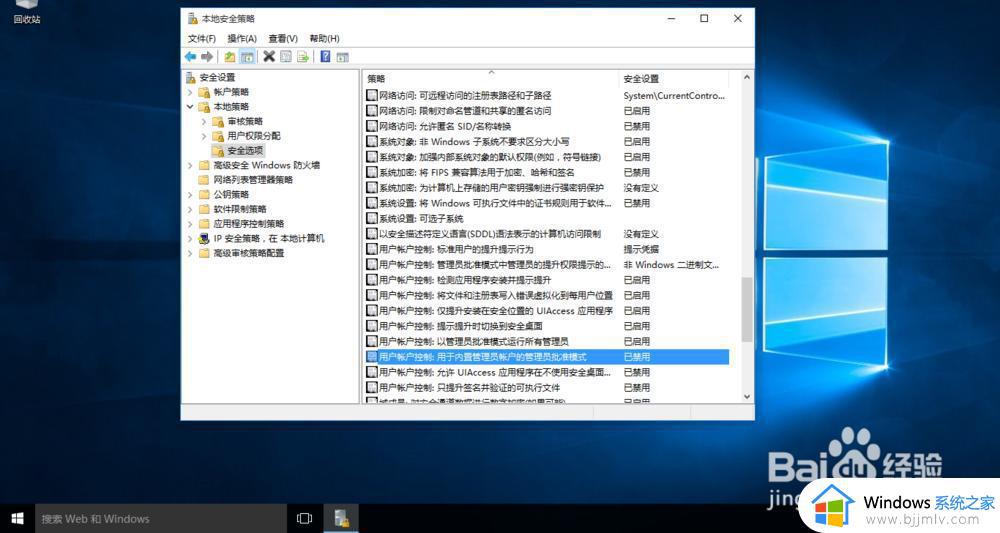Click the Task View taskbar icon
1000x533 pixels.
pyautogui.click(x=305, y=518)
